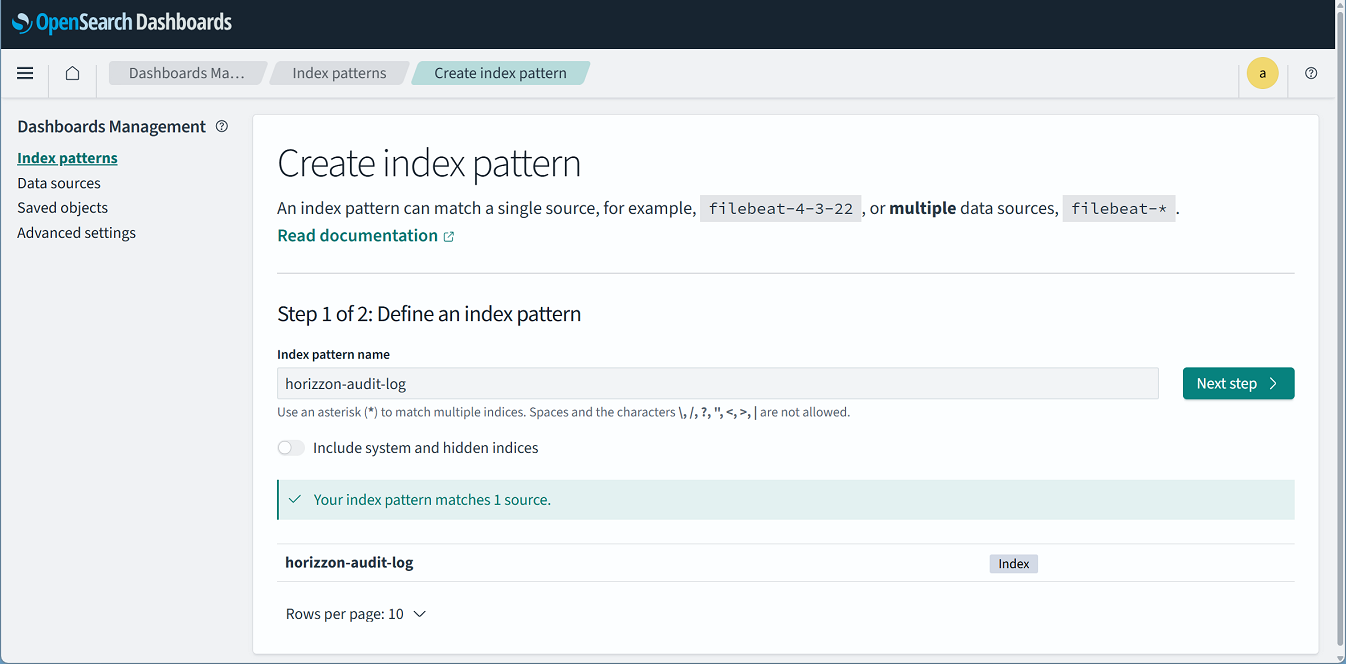Click the filebeat-* example code

point(1119,209)
